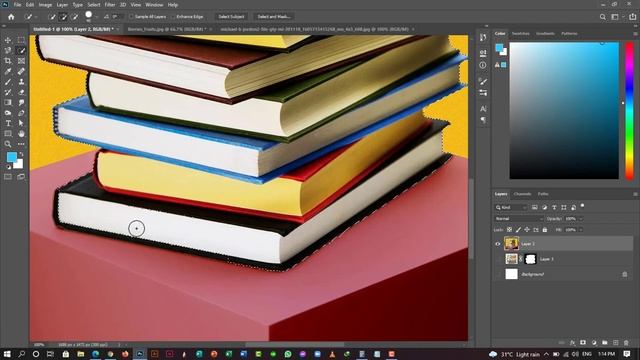Open the Search icon in options bar
Screen dimensions: 640x360
click(602, 17)
